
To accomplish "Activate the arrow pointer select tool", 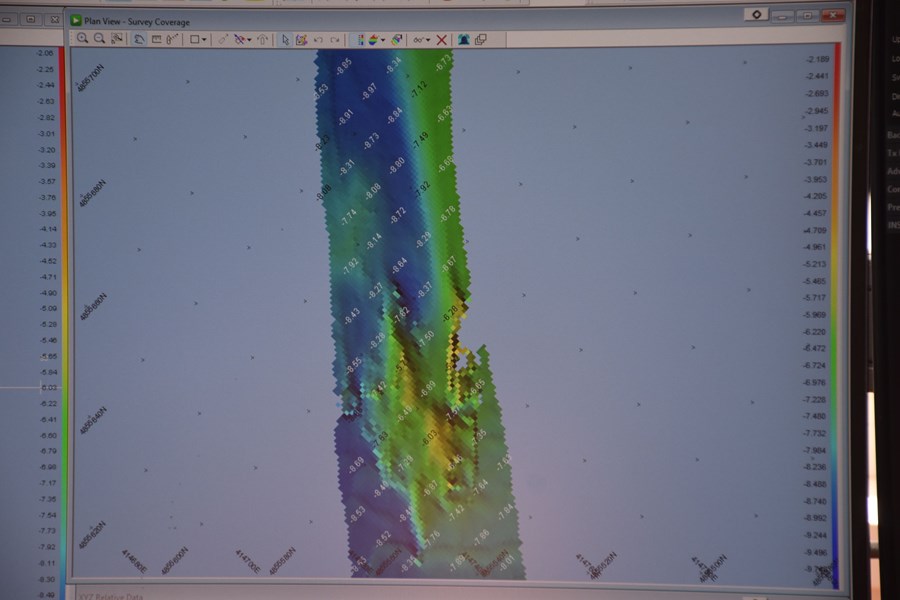I will tap(285, 39).
